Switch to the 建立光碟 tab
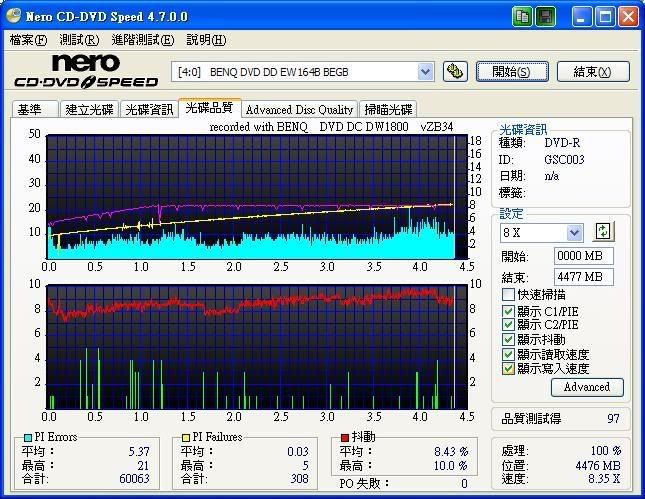This screenshot has height=499, width=645. [x=89, y=110]
